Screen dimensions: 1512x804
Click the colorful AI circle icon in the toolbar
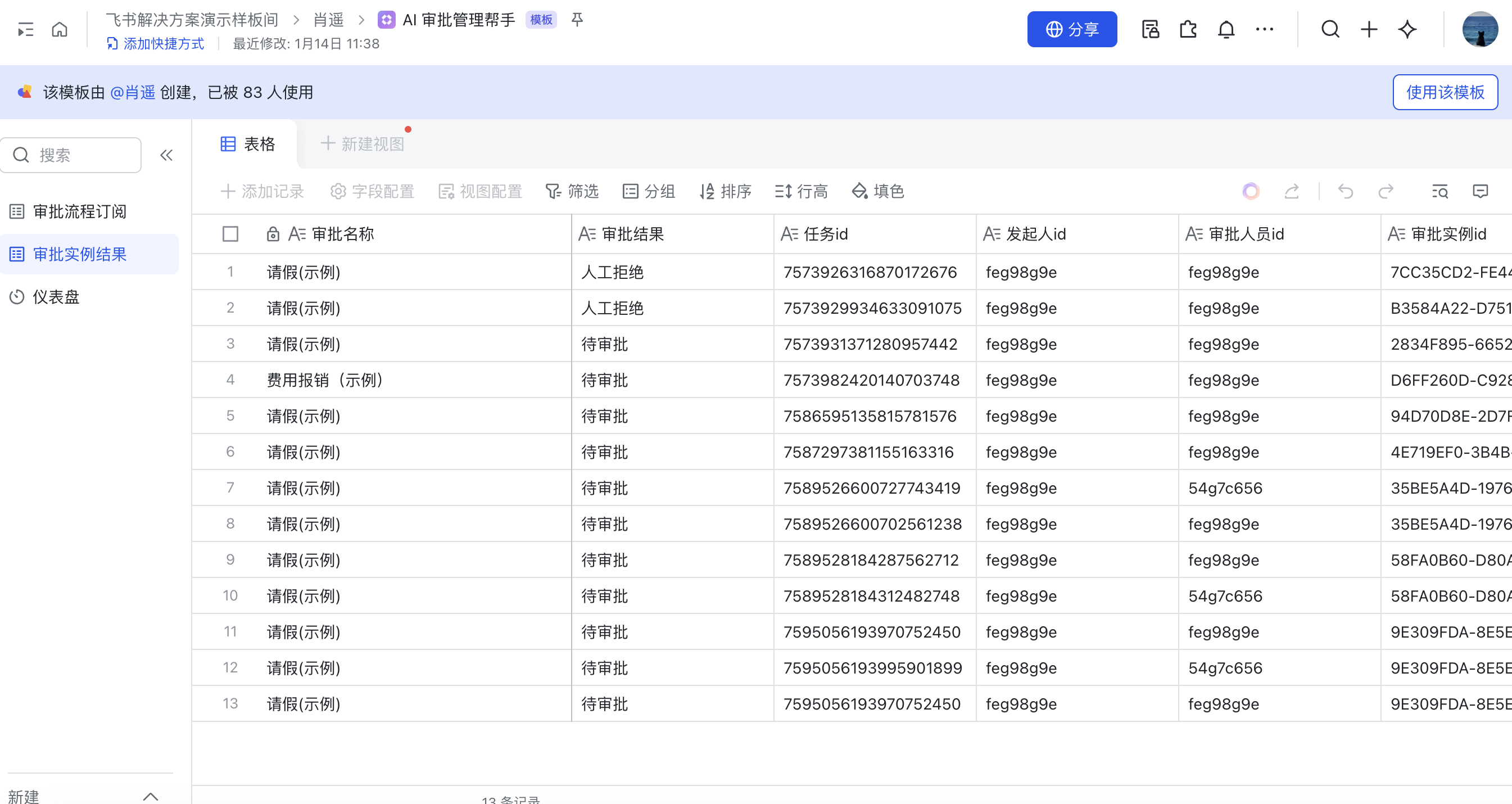click(x=1251, y=192)
